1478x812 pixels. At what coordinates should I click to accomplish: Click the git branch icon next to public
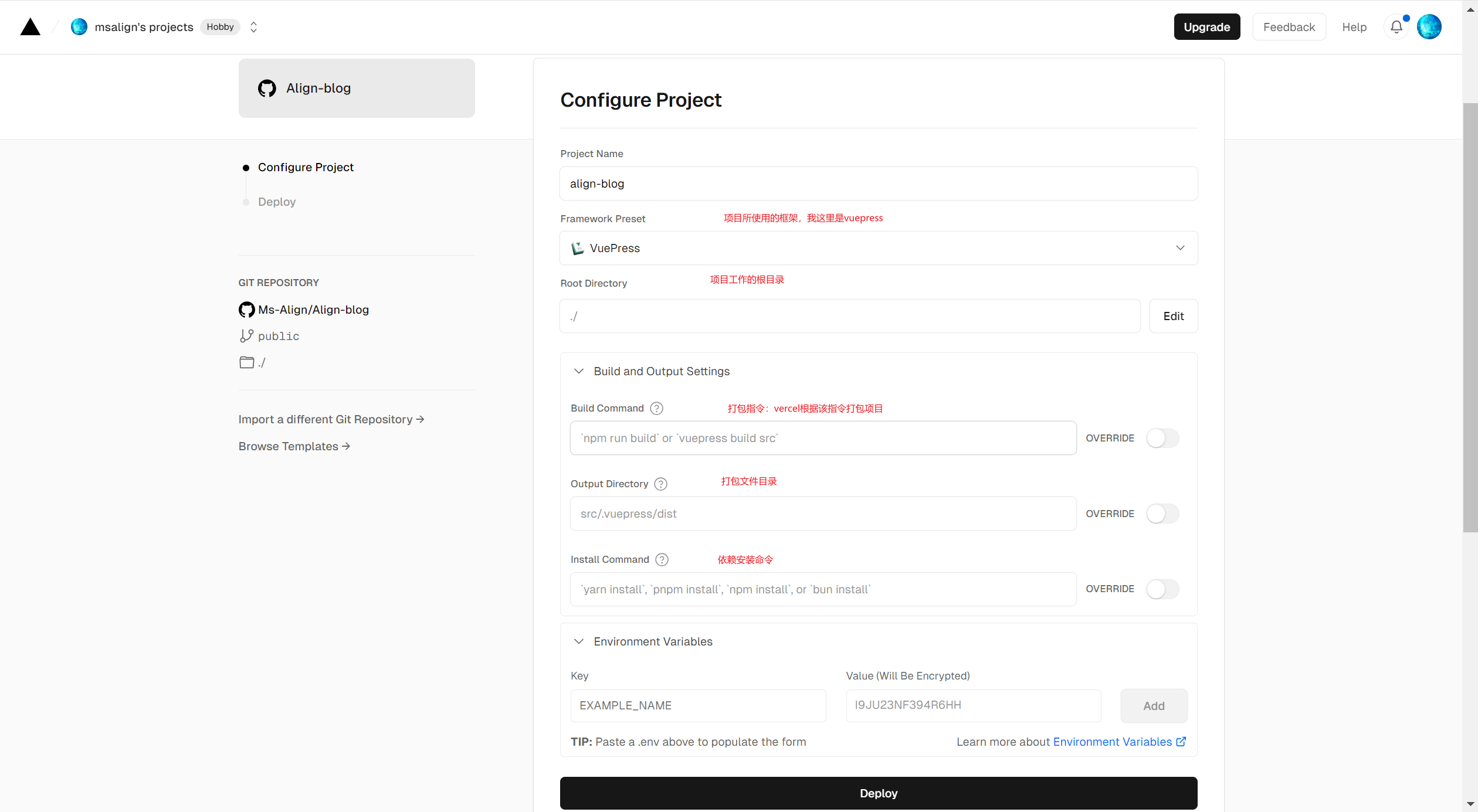246,336
